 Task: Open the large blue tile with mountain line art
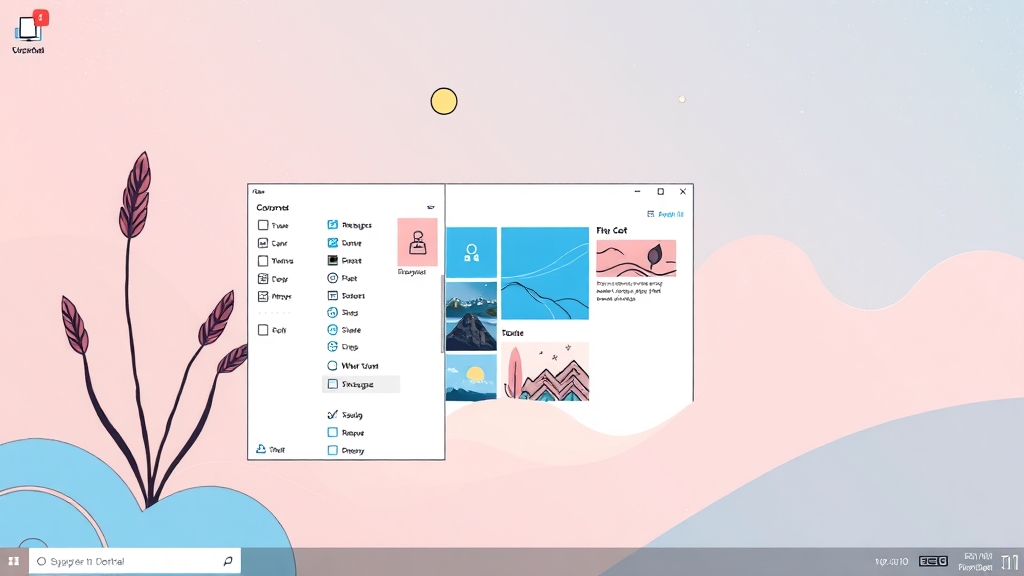[x=545, y=273]
